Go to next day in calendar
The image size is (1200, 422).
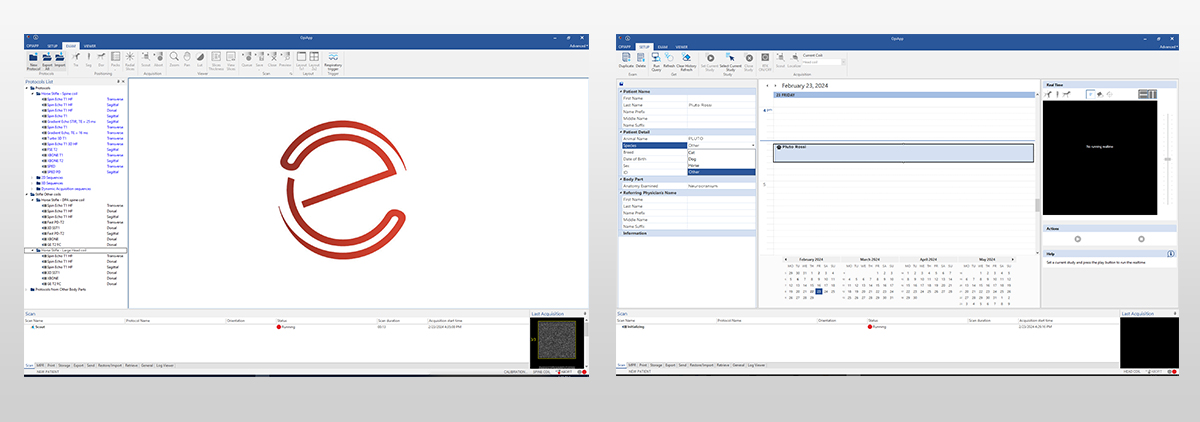click(776, 86)
